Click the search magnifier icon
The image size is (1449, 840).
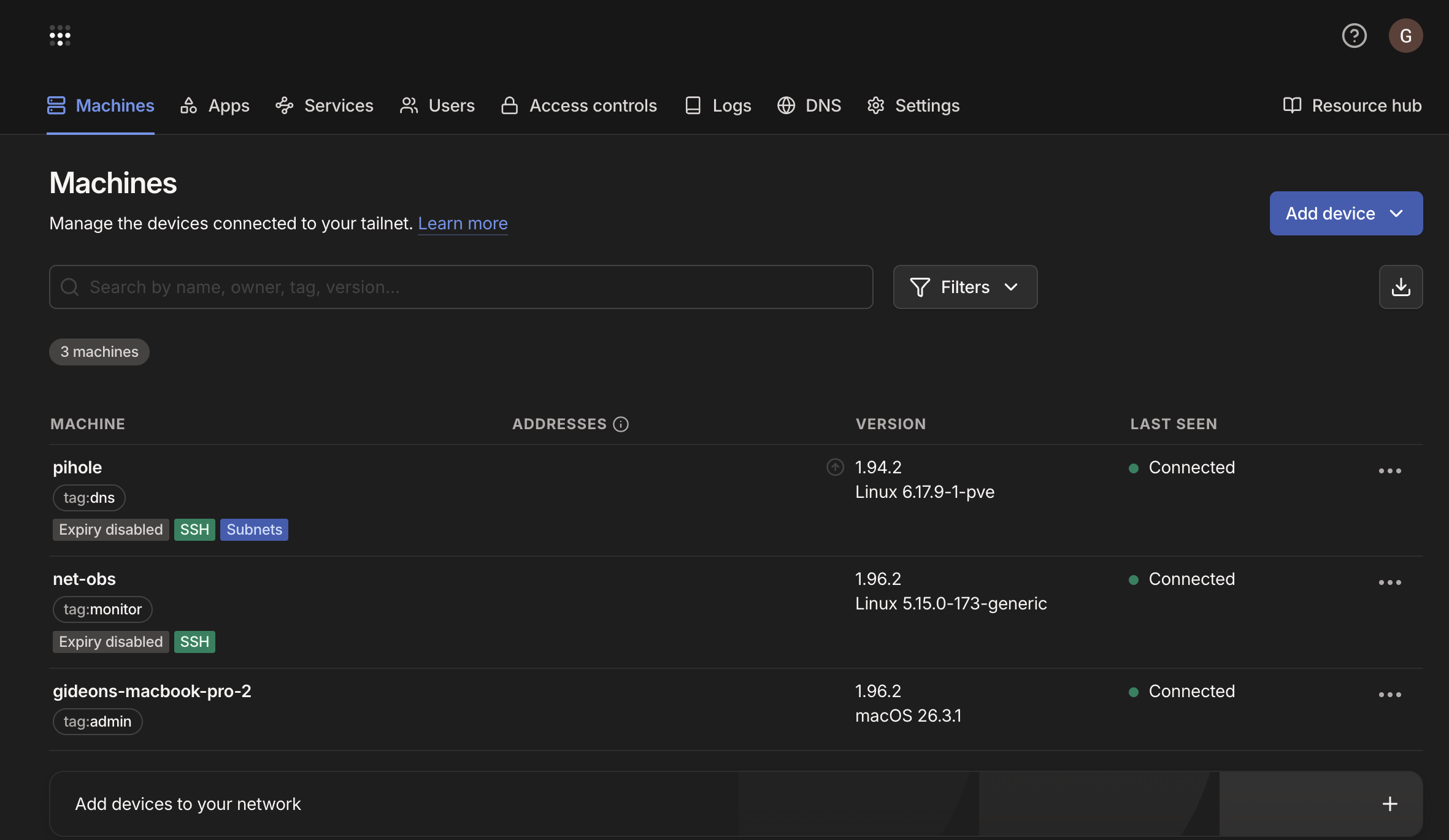pyautogui.click(x=70, y=287)
